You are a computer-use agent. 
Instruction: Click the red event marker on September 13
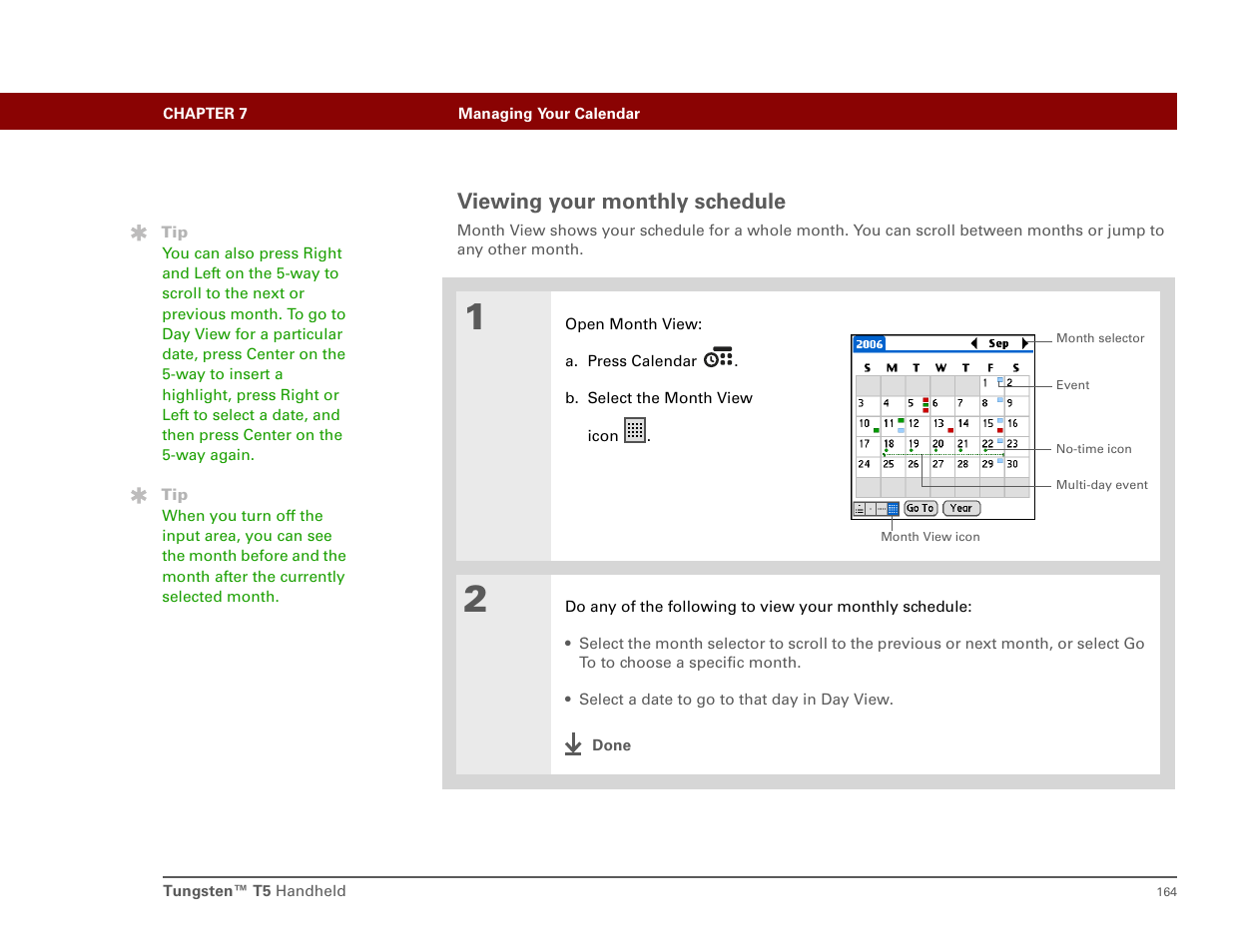(950, 430)
